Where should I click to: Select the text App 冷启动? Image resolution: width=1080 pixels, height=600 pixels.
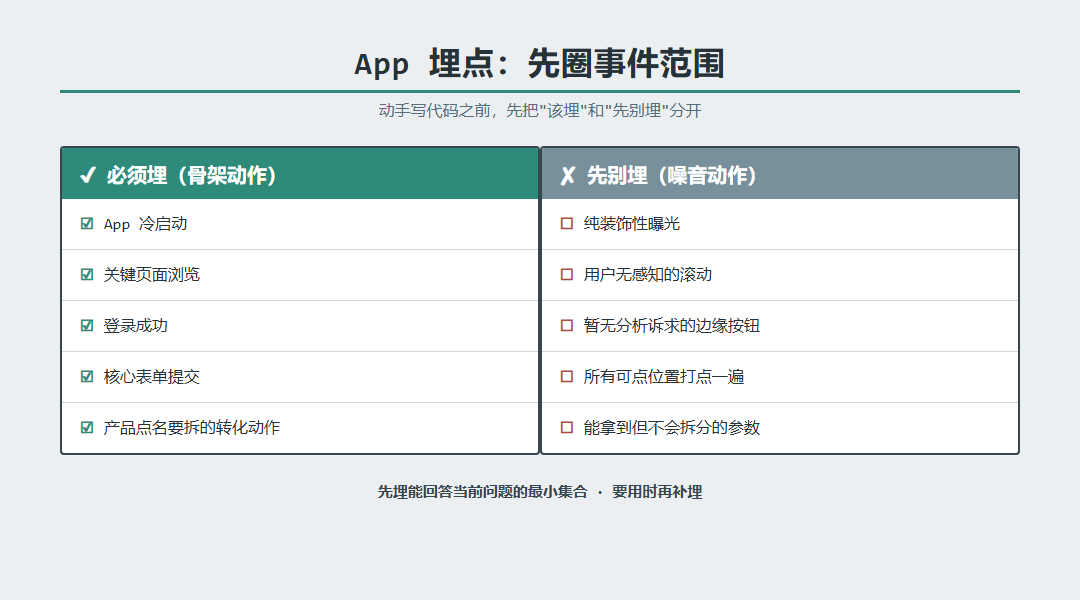(x=145, y=224)
